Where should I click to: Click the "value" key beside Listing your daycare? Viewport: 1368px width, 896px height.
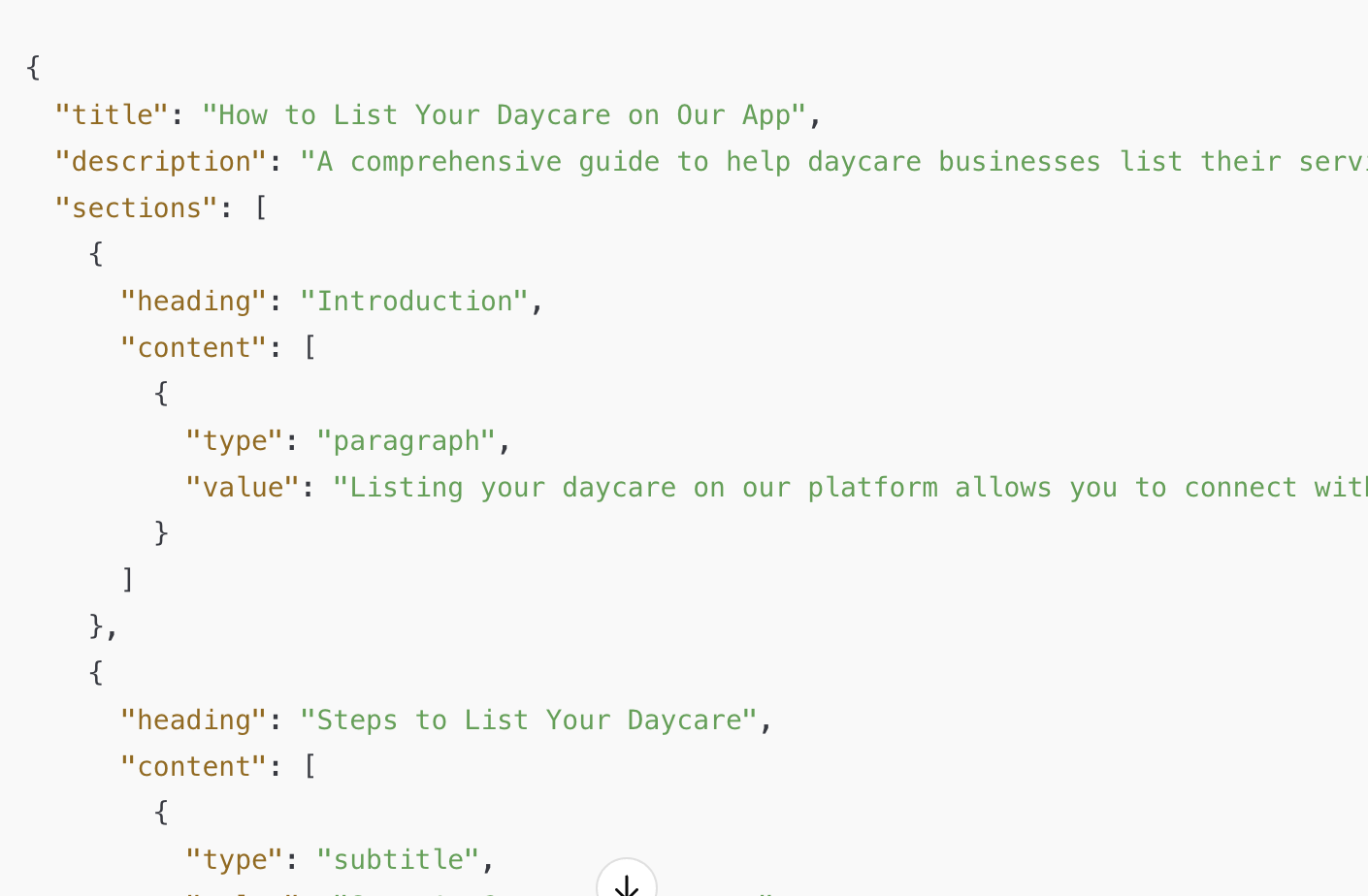243,487
